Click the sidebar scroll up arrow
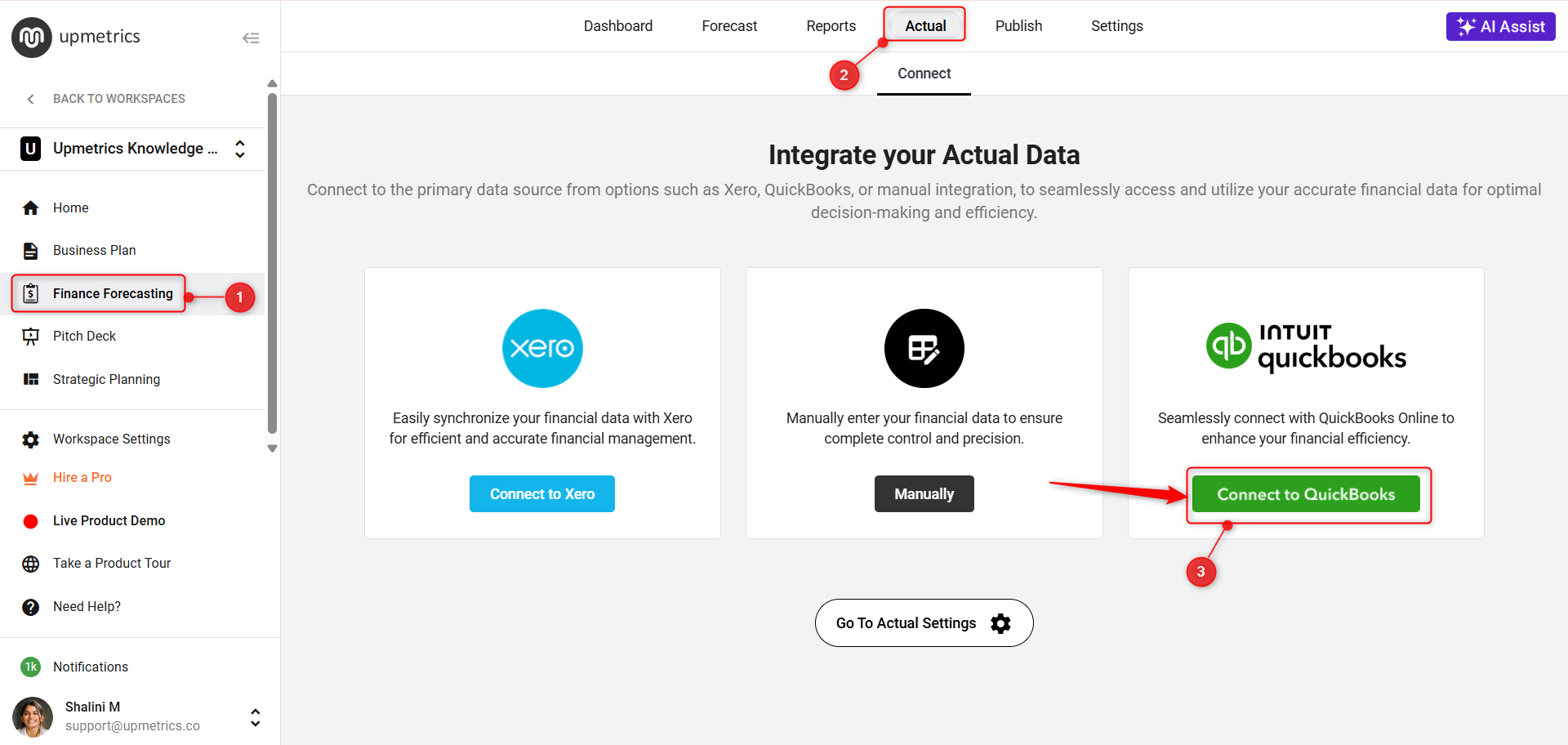The image size is (1568, 745). (x=273, y=83)
